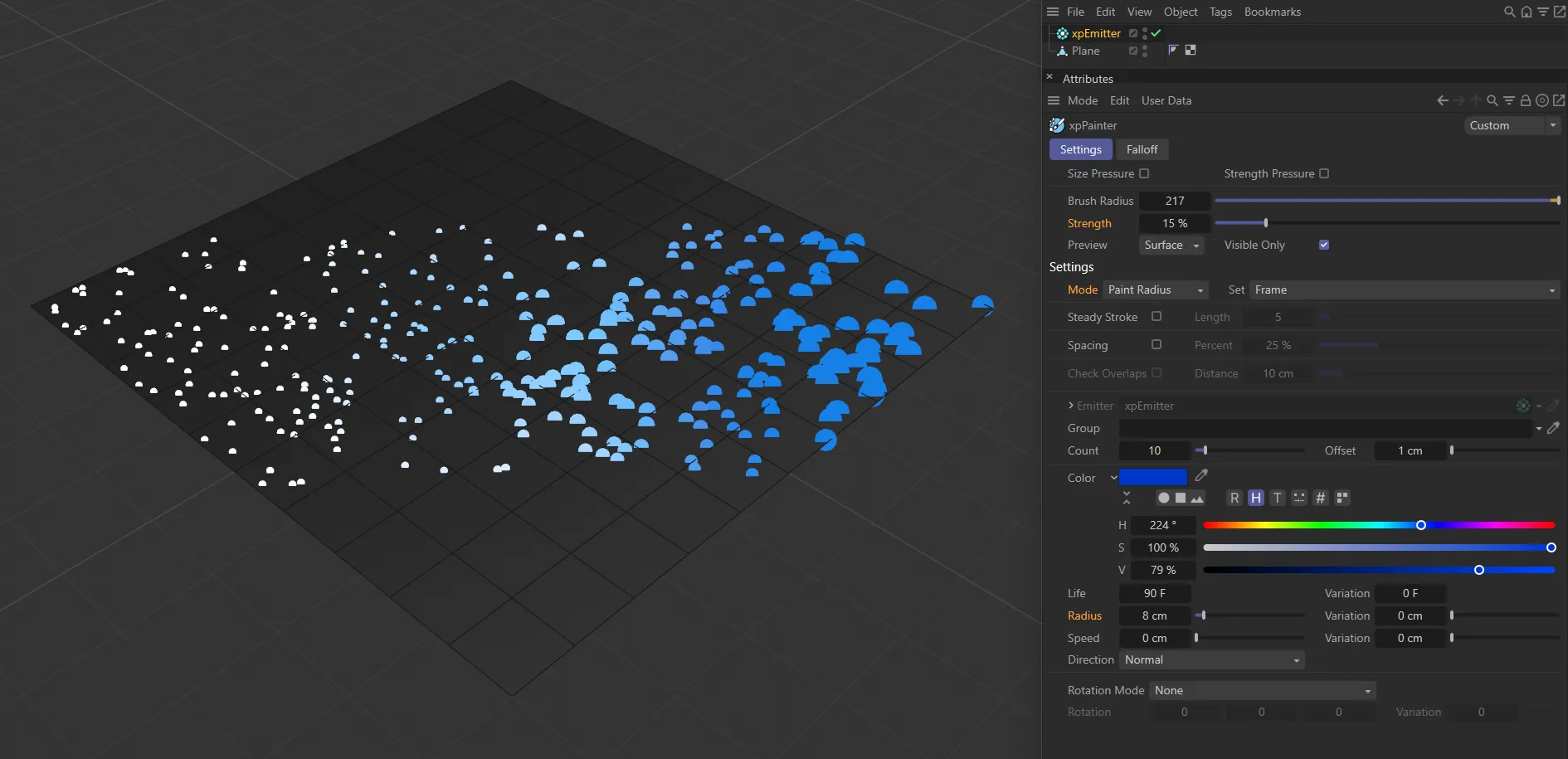Turn on the Steady Stroke checkbox
The width and height of the screenshot is (1568, 759).
[x=1157, y=317]
